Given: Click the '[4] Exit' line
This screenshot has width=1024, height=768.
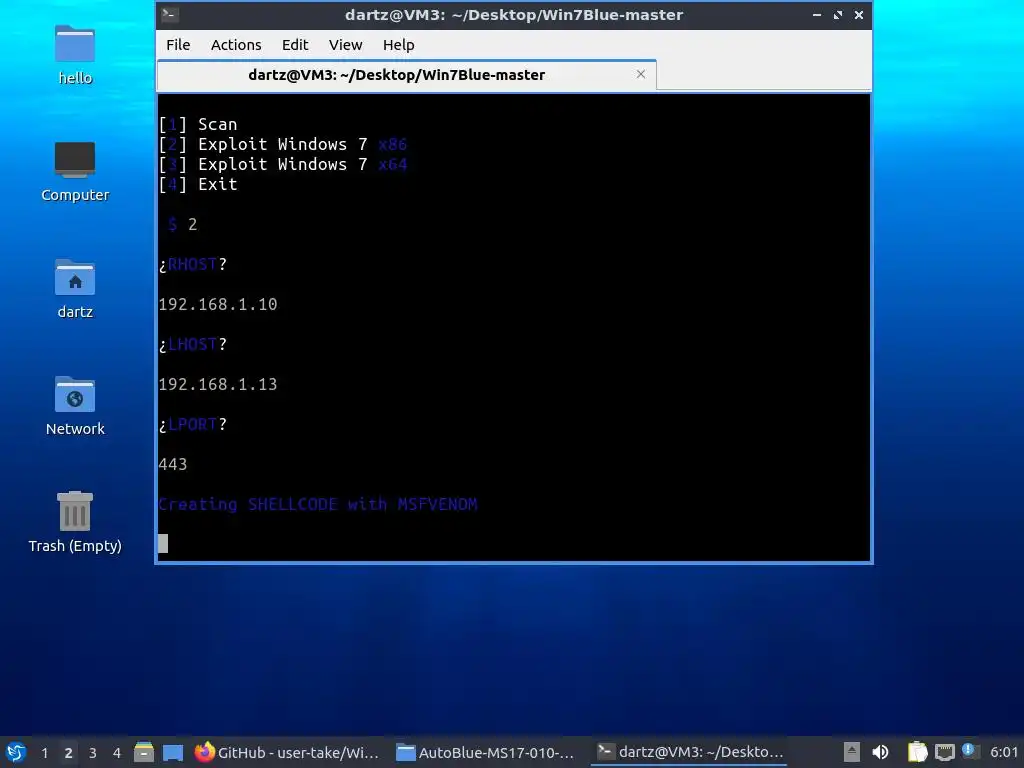Looking at the screenshot, I should click(198, 185).
